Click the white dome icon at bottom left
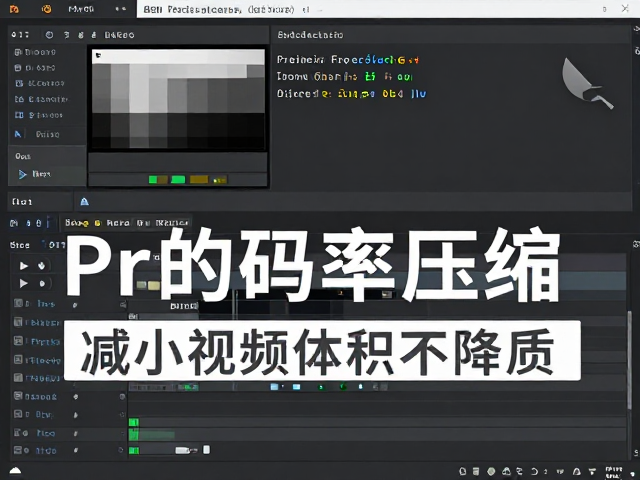Image resolution: width=640 pixels, height=480 pixels. pyautogui.click(x=15, y=471)
